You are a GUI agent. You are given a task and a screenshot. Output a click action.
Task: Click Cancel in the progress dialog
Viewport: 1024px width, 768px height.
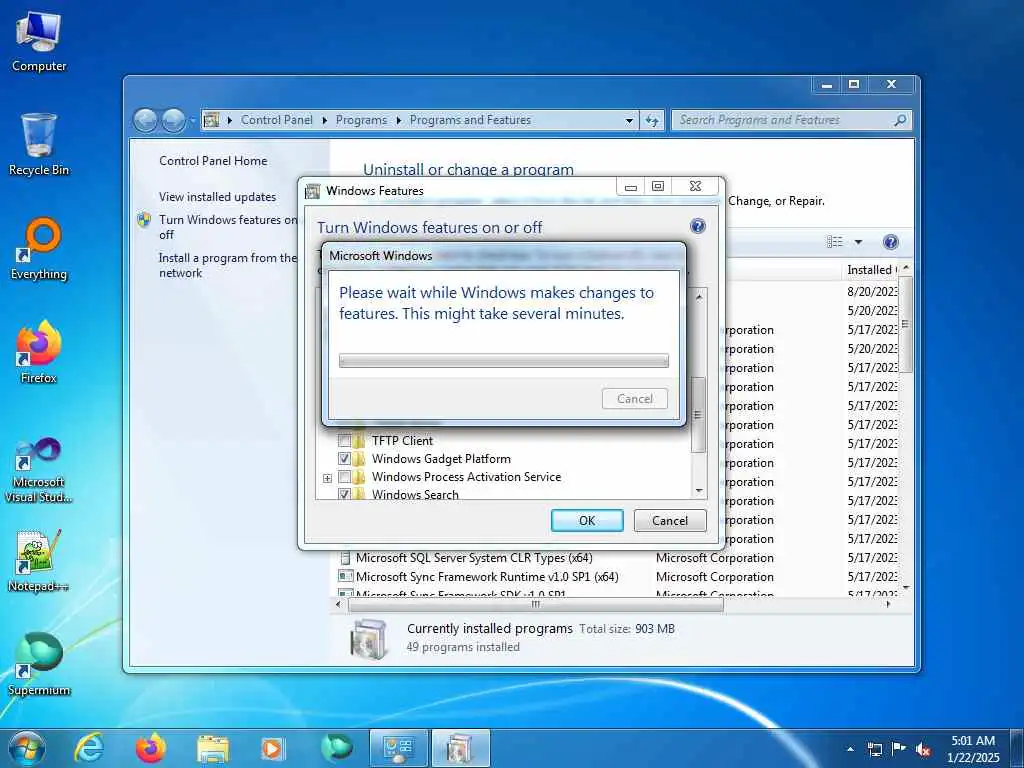(x=635, y=398)
